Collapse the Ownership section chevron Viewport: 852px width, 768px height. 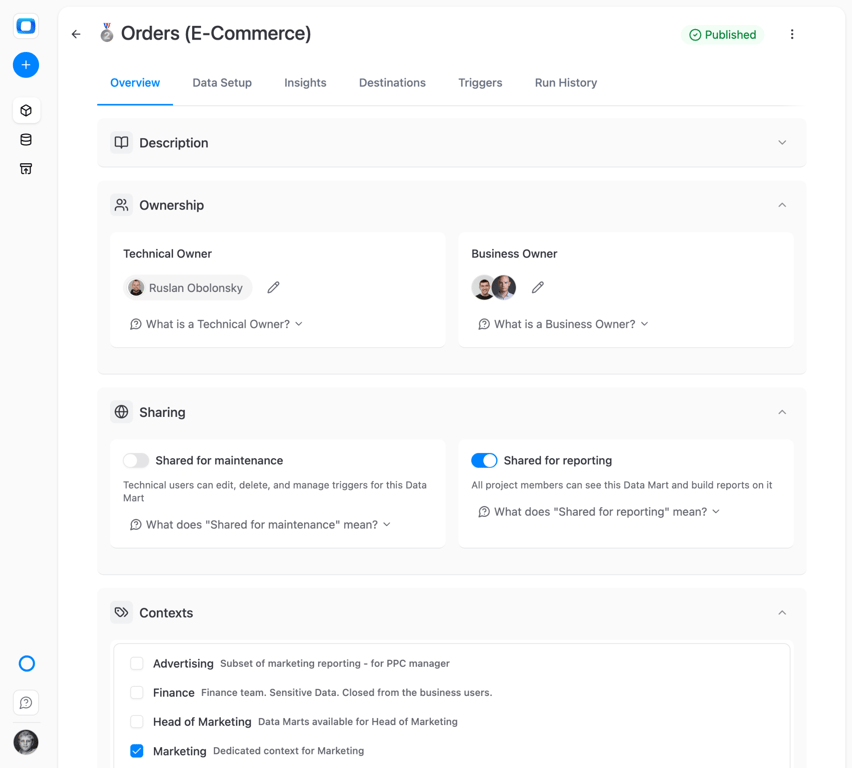point(782,205)
